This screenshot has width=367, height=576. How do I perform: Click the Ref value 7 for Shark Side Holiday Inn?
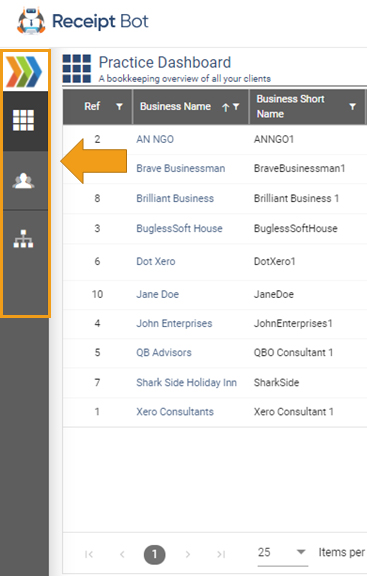pos(97,382)
